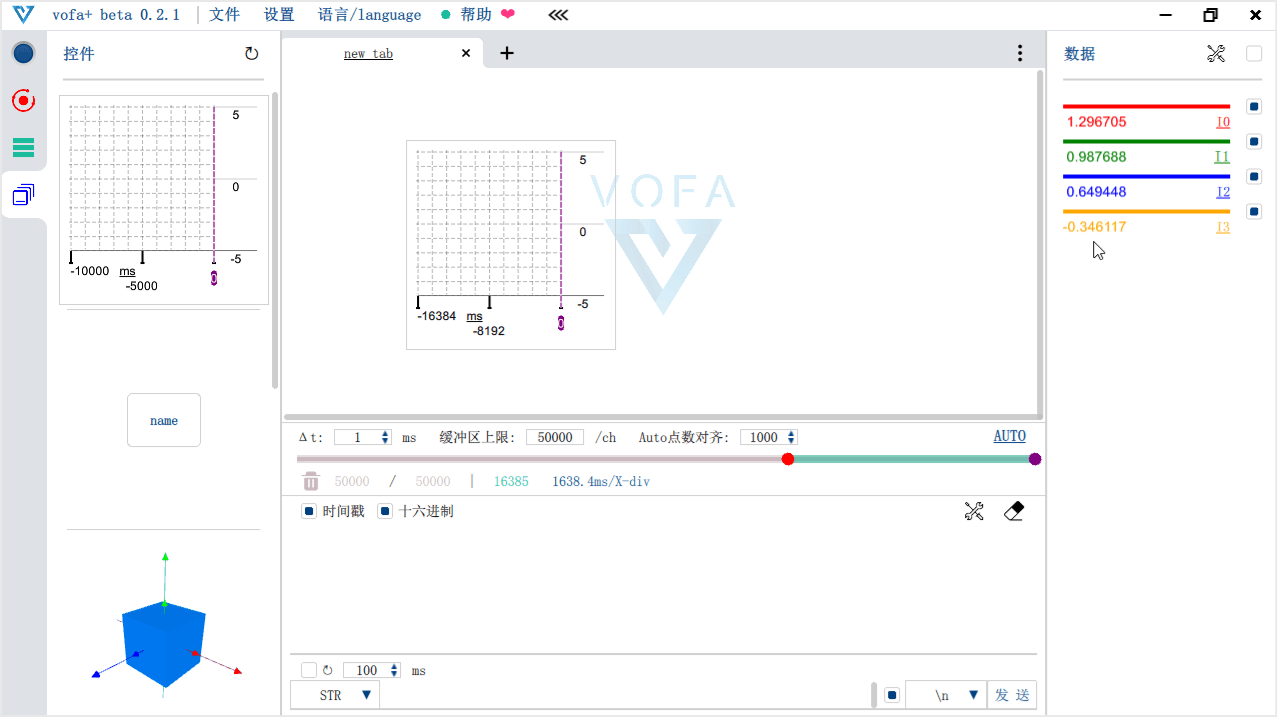The height and width of the screenshot is (717, 1277).
Task: Open the 设置 menu
Action: [x=279, y=15]
